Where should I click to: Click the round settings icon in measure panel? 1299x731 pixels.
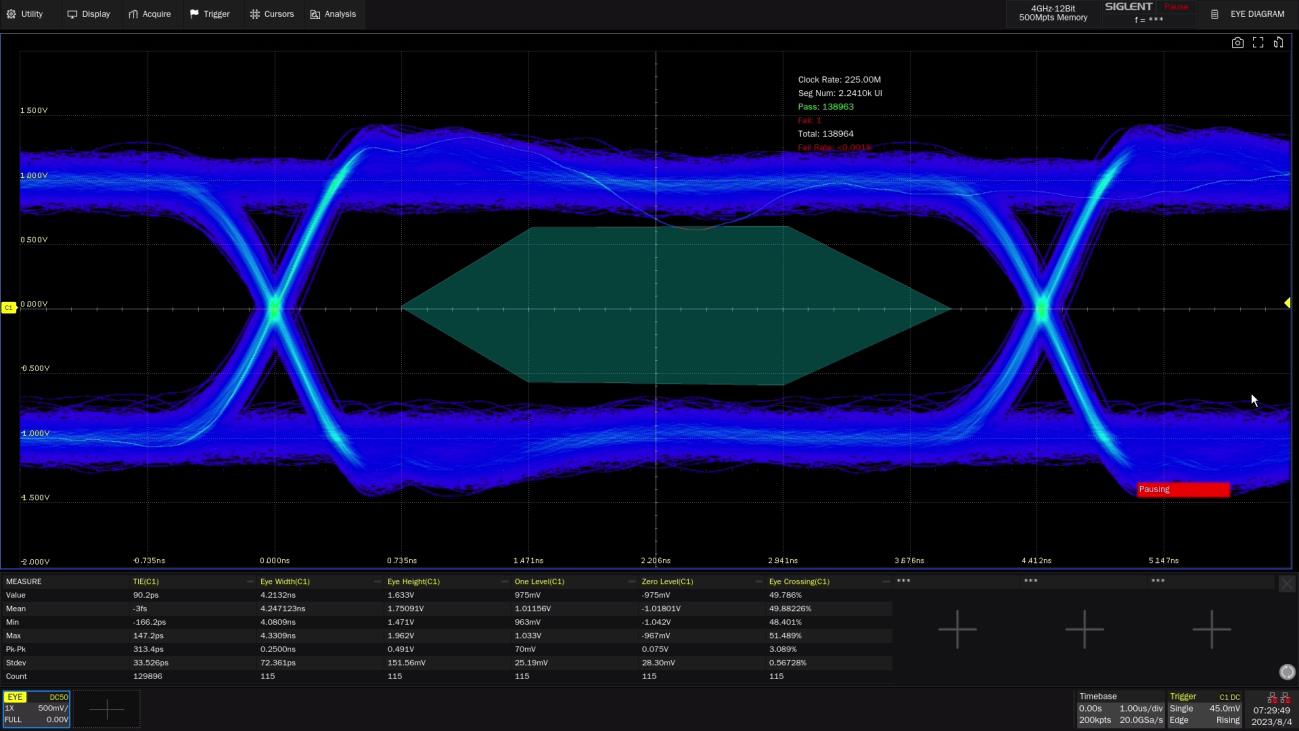coord(1287,672)
